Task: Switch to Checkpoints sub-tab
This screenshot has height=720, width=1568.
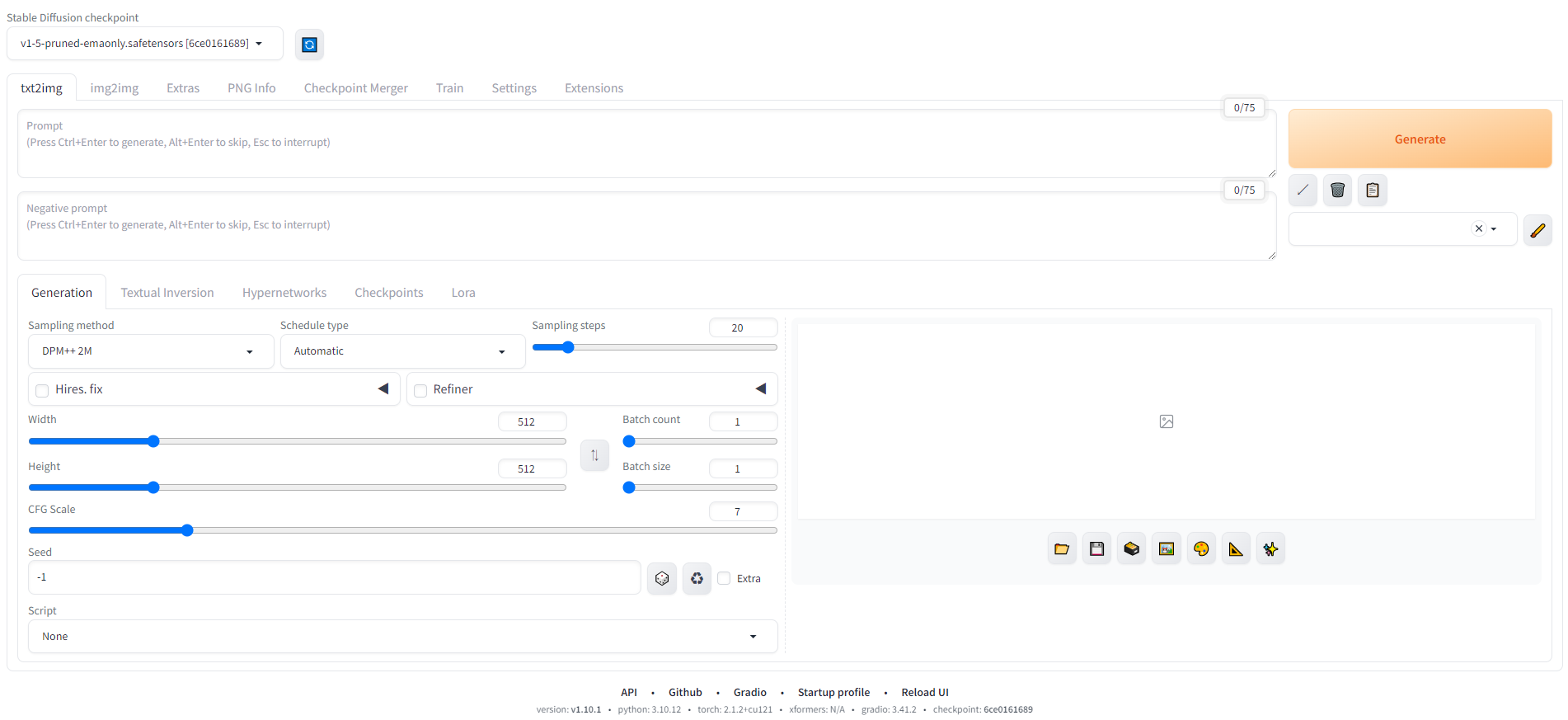Action: coord(389,293)
